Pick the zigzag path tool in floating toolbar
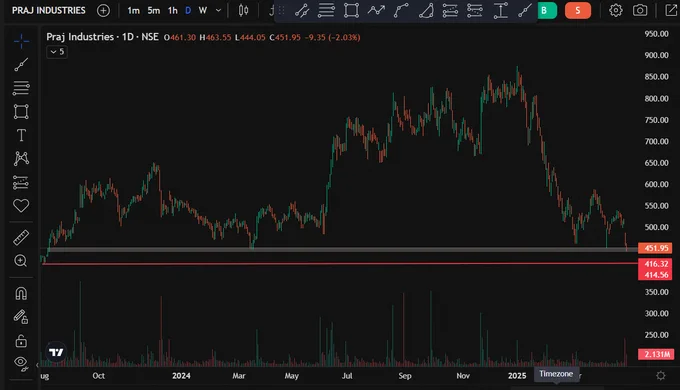This screenshot has width=680, height=390. coord(376,10)
